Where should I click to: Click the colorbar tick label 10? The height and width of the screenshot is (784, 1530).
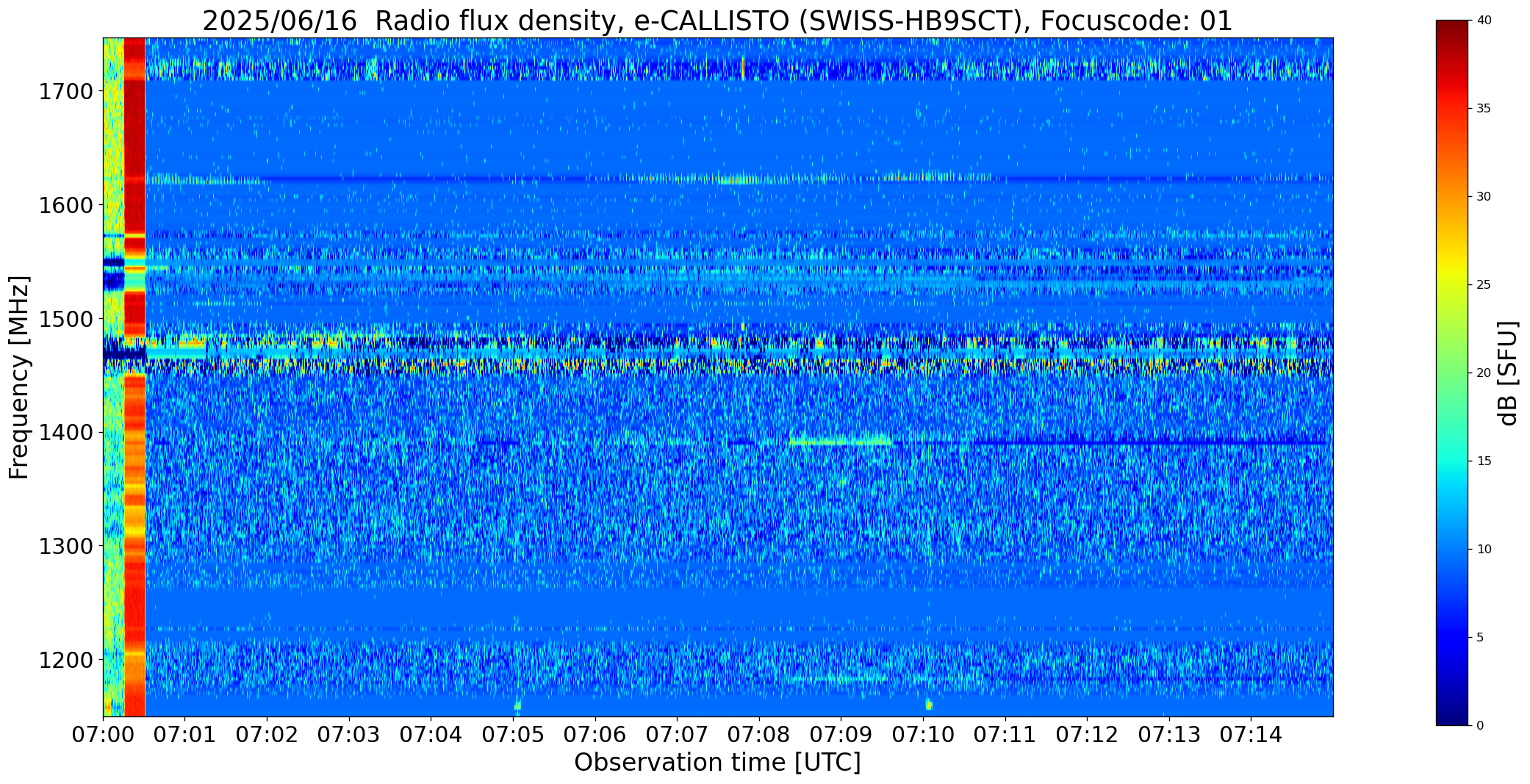click(x=1484, y=550)
